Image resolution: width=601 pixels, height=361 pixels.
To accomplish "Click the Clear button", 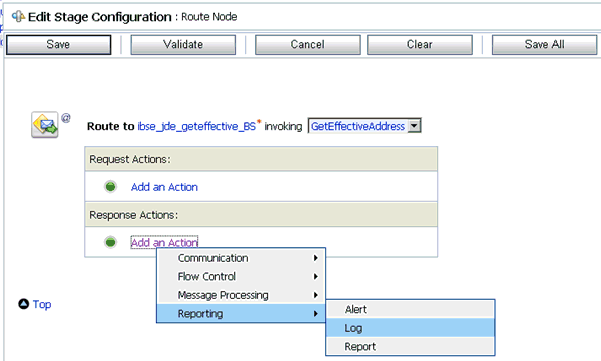I will 420,44.
